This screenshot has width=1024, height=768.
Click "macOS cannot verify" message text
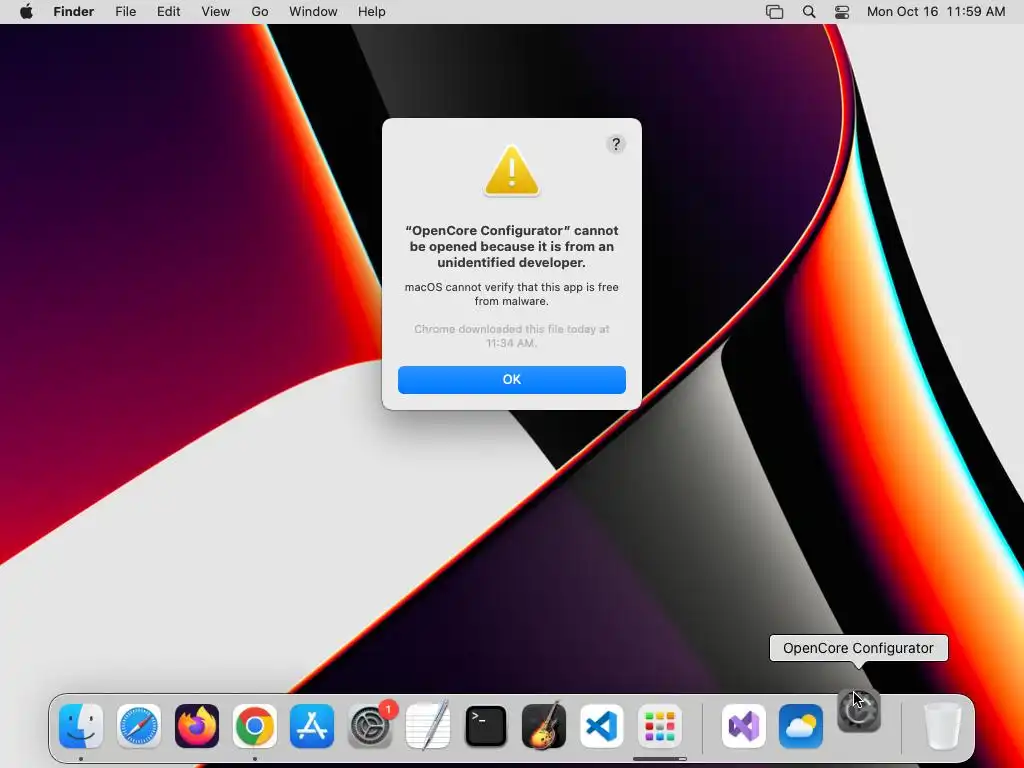[x=512, y=294]
